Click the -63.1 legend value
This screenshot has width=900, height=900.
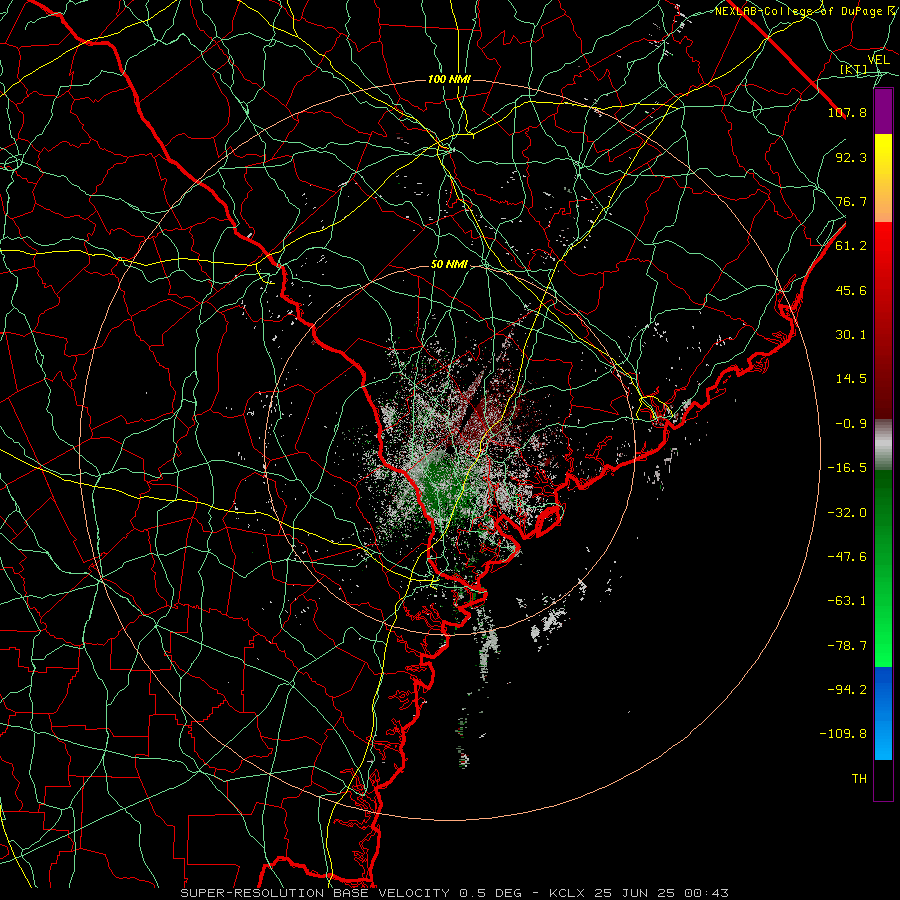coord(847,601)
